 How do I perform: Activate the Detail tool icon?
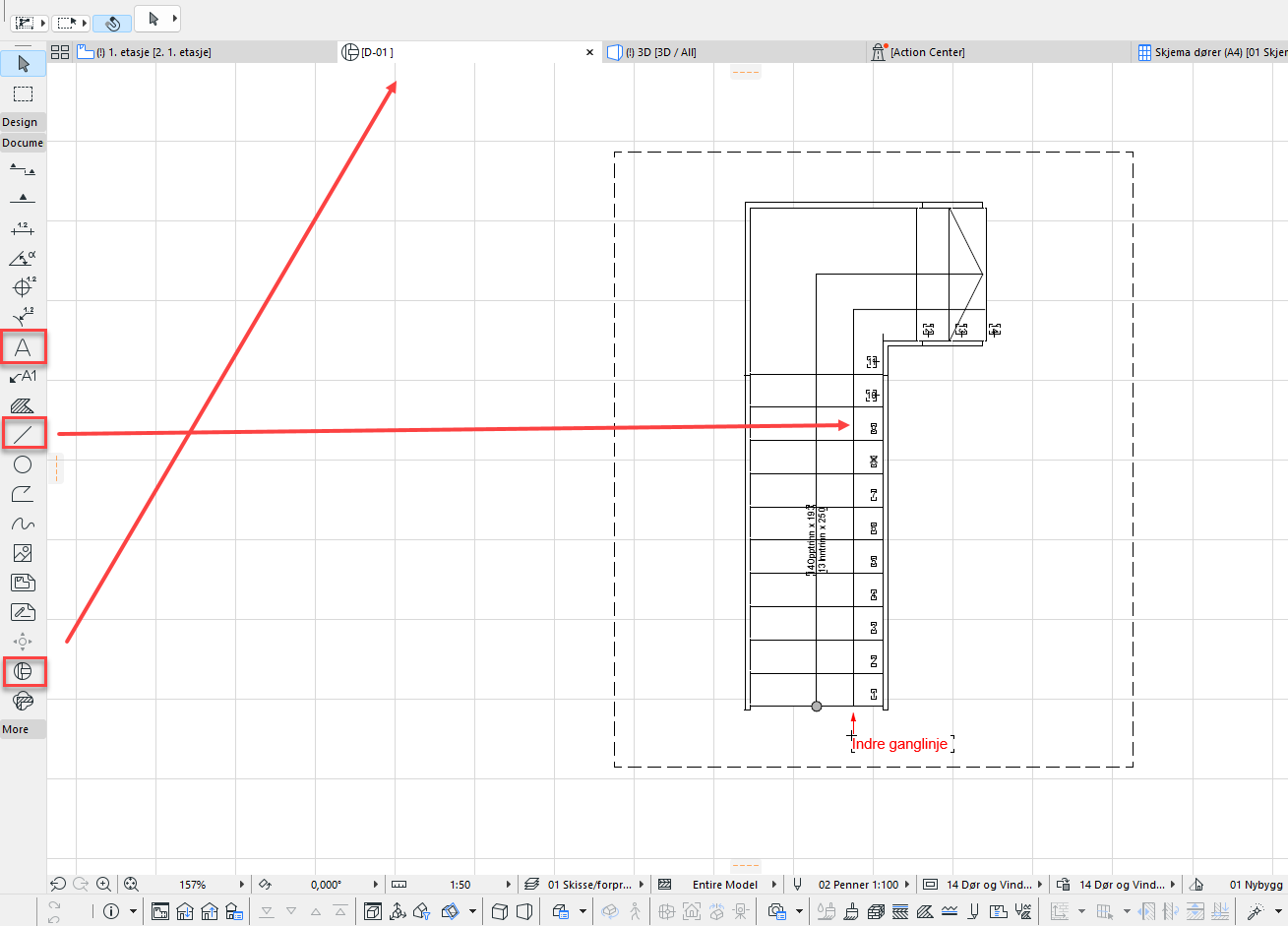point(23,671)
